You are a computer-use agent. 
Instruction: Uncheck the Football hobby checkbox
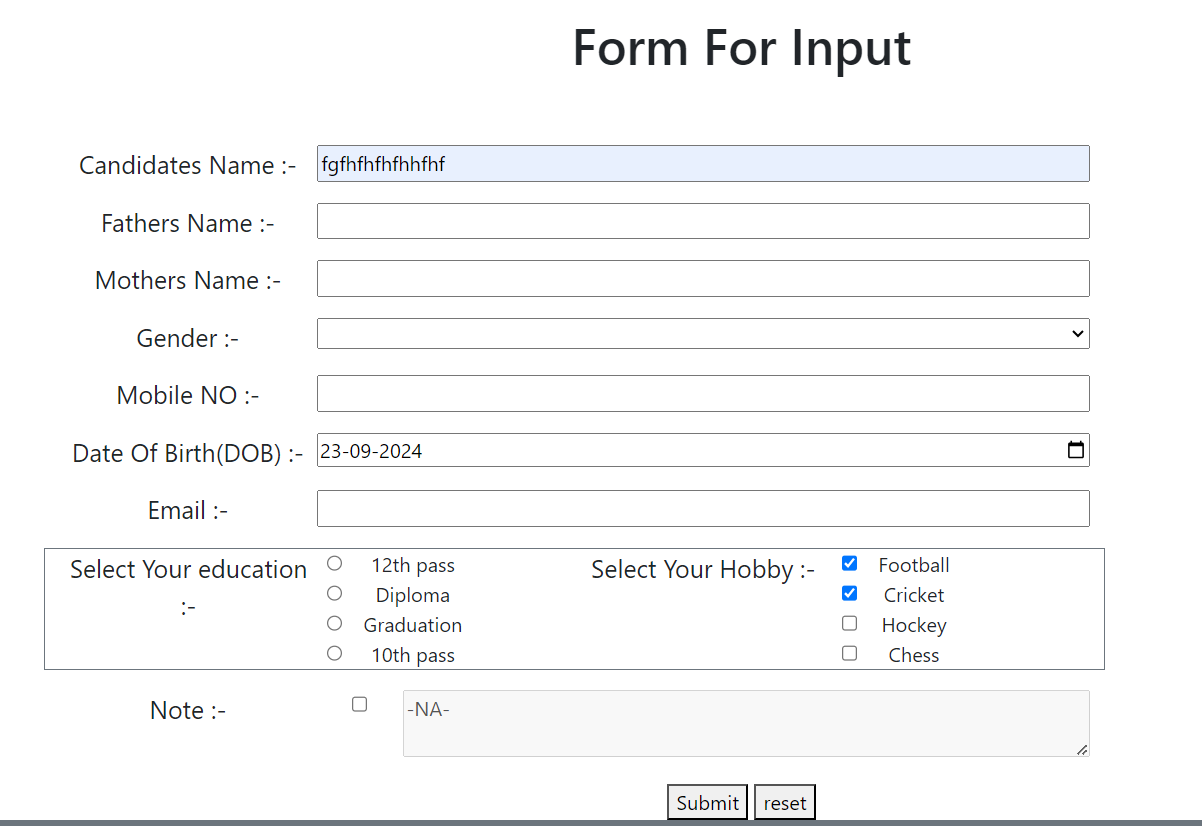850,564
